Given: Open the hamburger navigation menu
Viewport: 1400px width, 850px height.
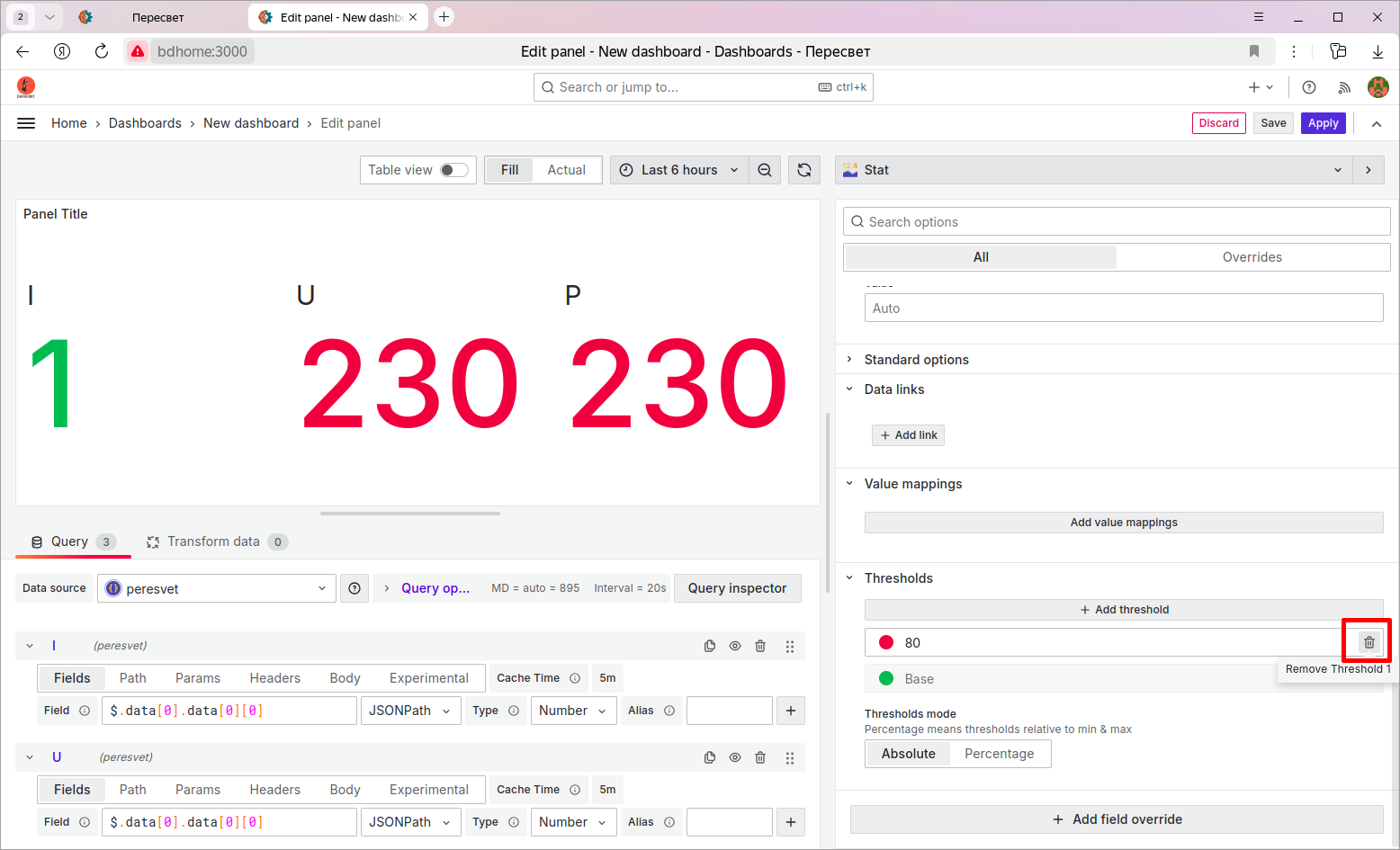Looking at the screenshot, I should tap(26, 123).
